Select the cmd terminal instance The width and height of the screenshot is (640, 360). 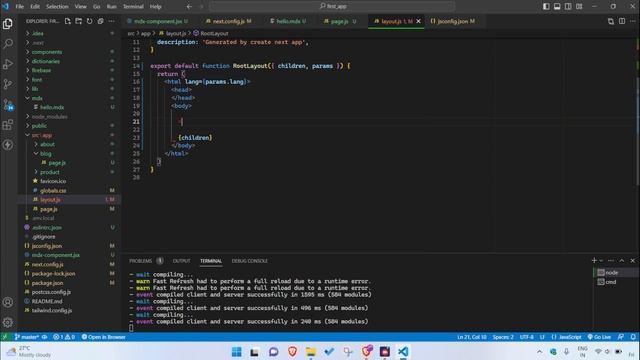point(616,282)
